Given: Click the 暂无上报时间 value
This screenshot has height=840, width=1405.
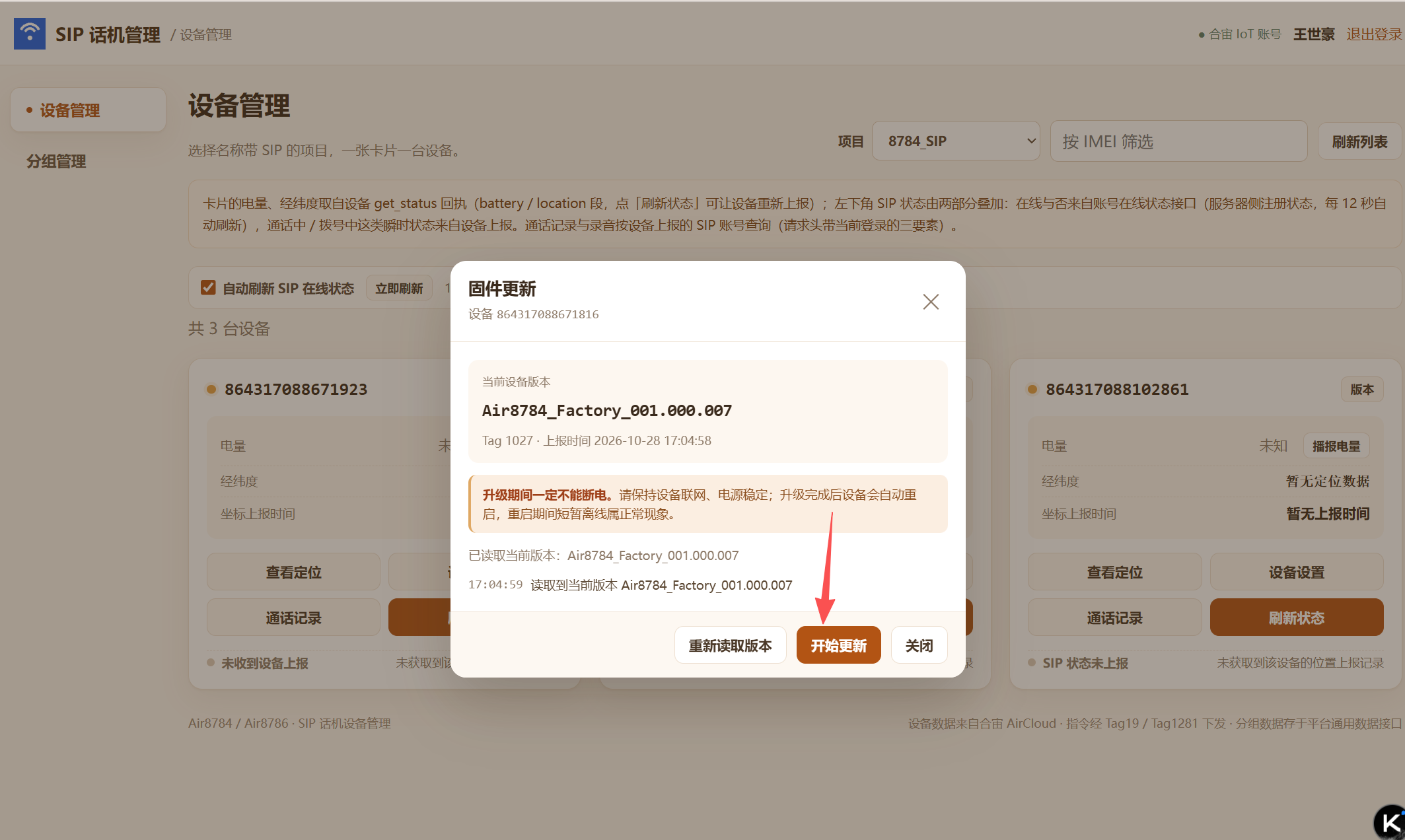Looking at the screenshot, I should click(x=1328, y=513).
